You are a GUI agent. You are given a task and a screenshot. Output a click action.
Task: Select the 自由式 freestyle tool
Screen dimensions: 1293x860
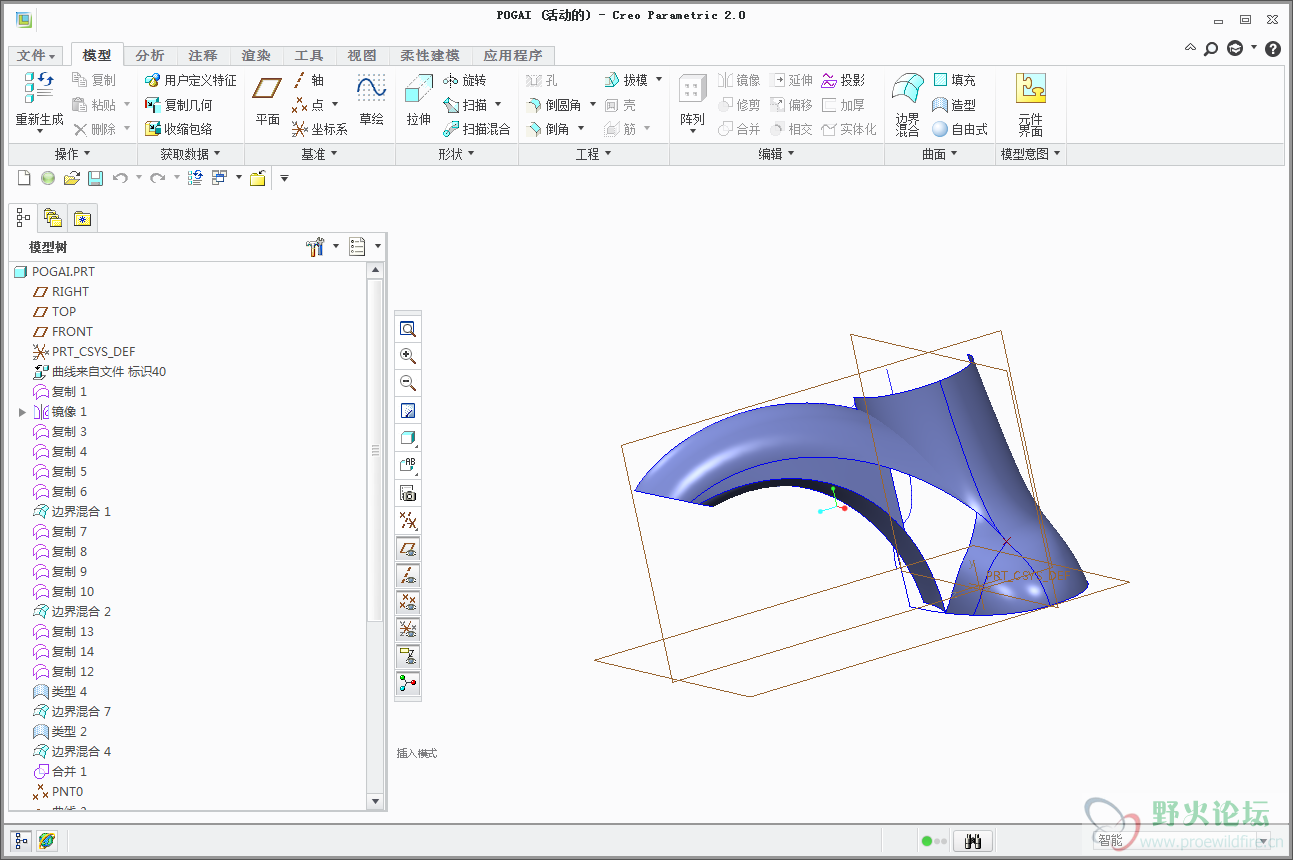click(x=960, y=129)
